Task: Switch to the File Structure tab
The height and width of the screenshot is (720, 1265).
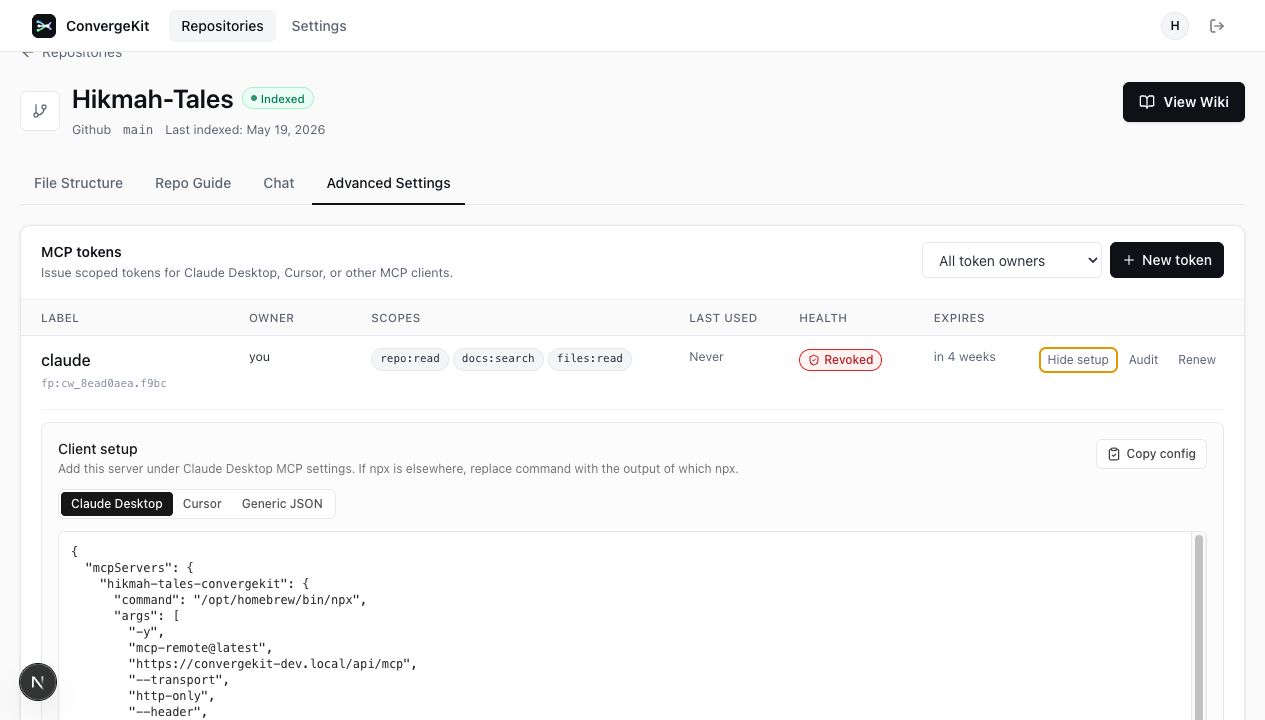Action: click(78, 183)
